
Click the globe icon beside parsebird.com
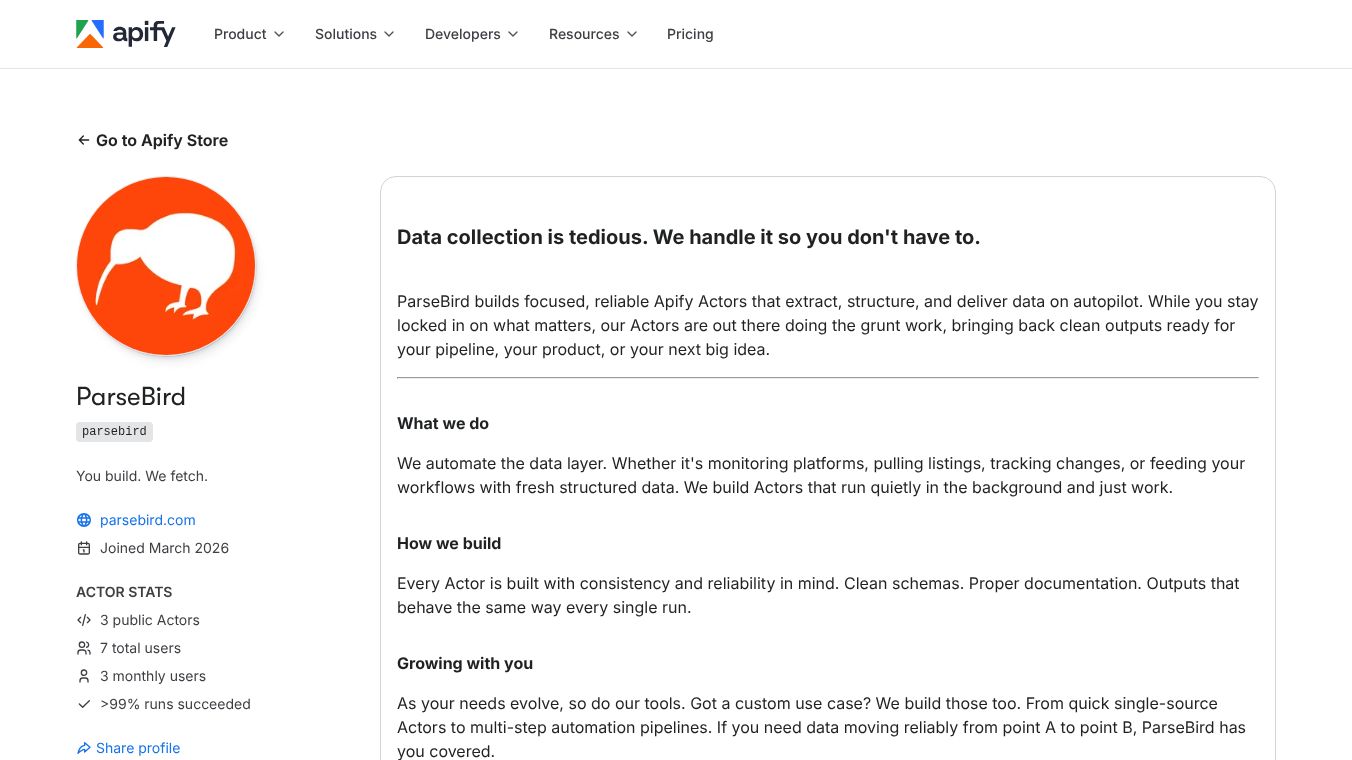click(x=83, y=520)
